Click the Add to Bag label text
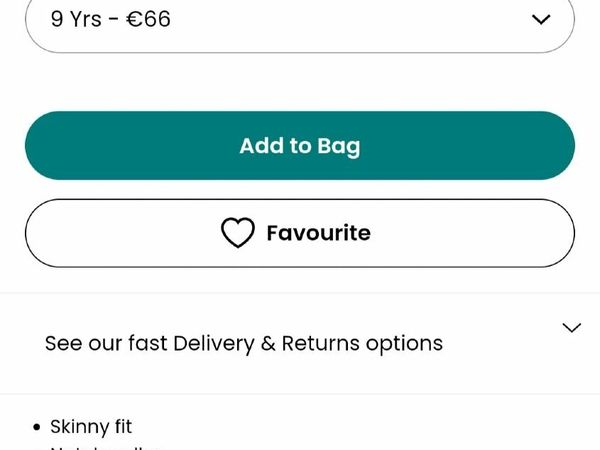Image resolution: width=600 pixels, height=450 pixels. (x=300, y=146)
